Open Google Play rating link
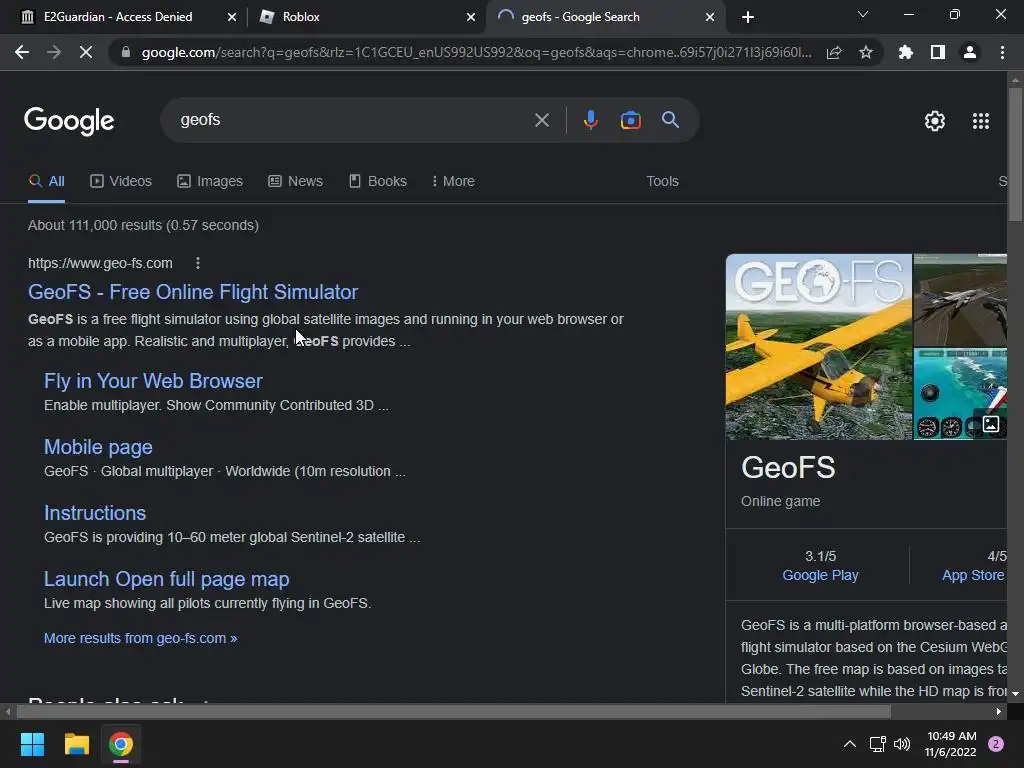The width and height of the screenshot is (1024, 768). [820, 575]
